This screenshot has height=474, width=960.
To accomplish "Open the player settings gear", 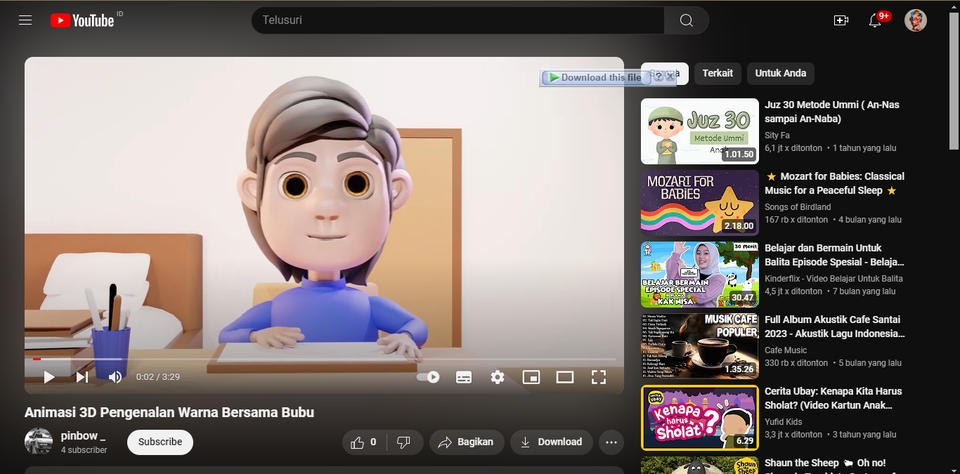I will pyautogui.click(x=497, y=377).
